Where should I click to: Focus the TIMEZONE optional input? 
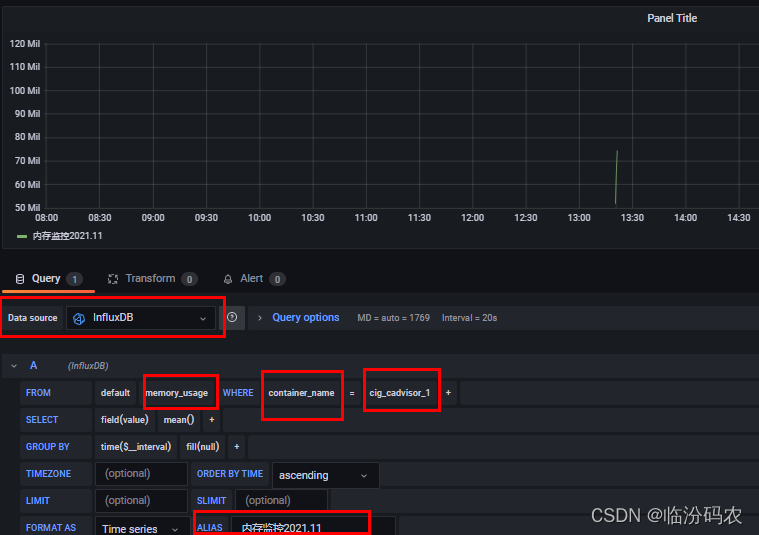pos(141,474)
